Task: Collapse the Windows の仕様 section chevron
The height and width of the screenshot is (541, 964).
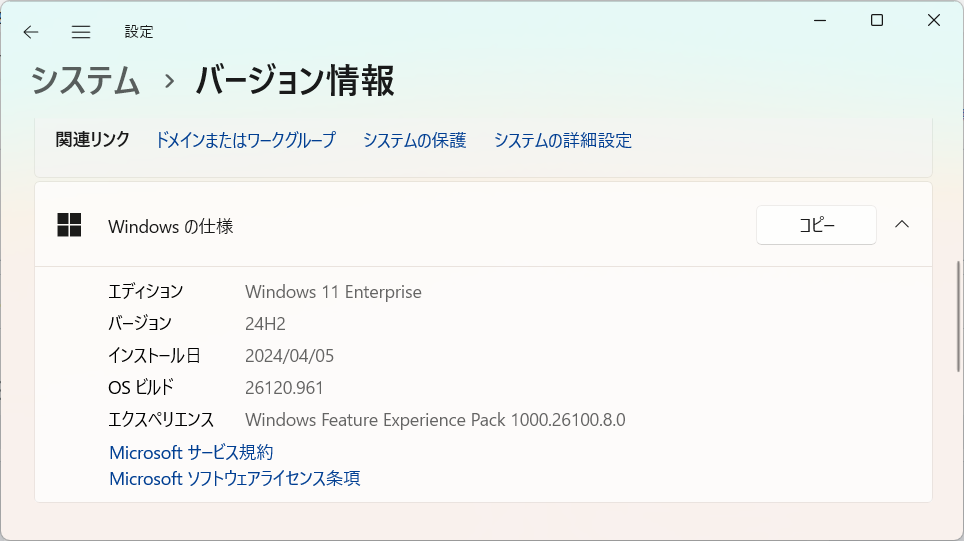Action: coord(901,224)
